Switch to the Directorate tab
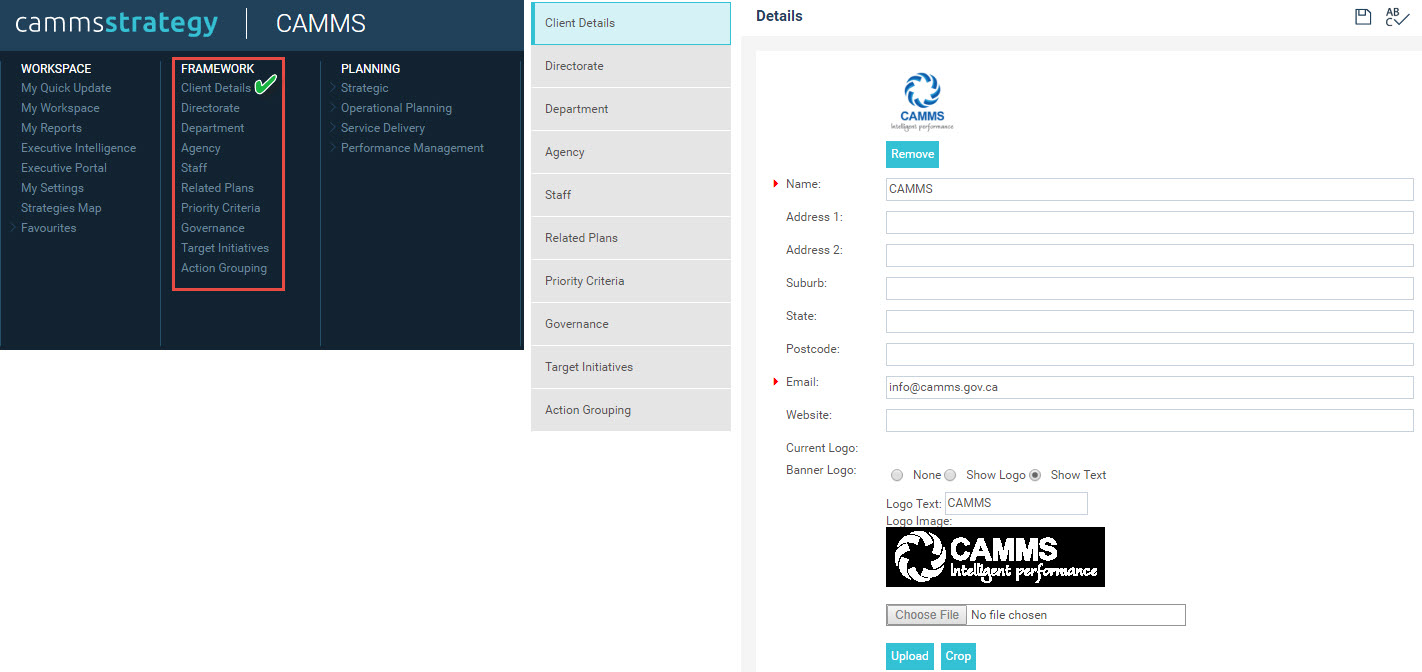Viewport: 1422px width, 672px height. click(x=631, y=66)
